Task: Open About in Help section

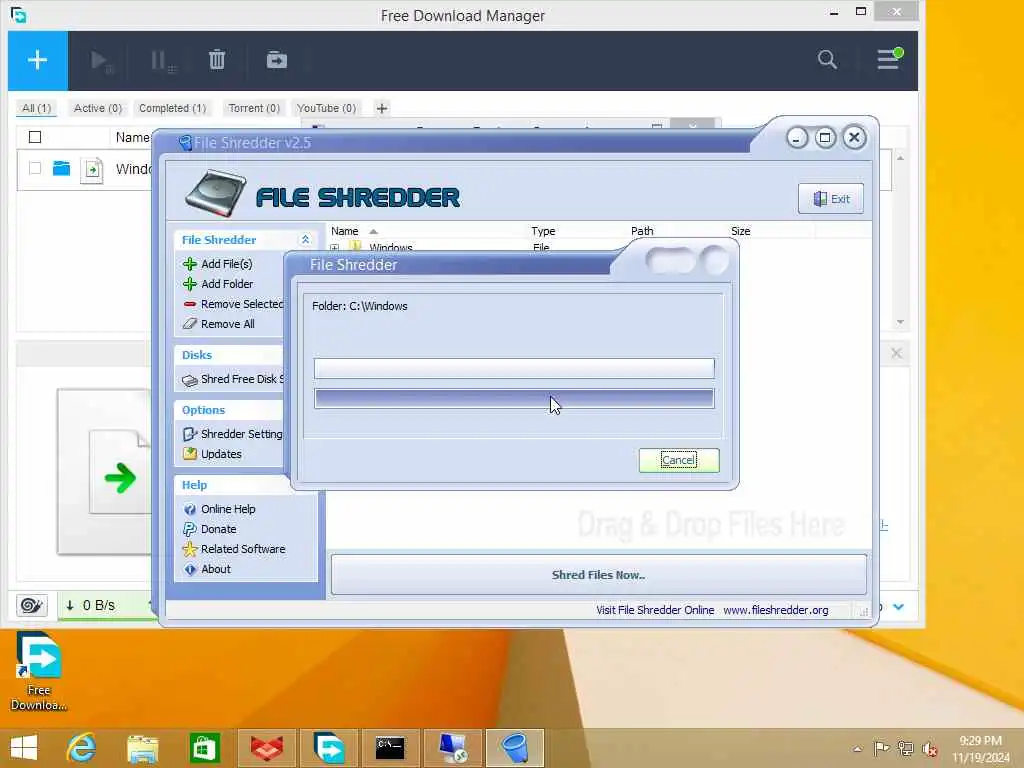Action: coord(216,569)
